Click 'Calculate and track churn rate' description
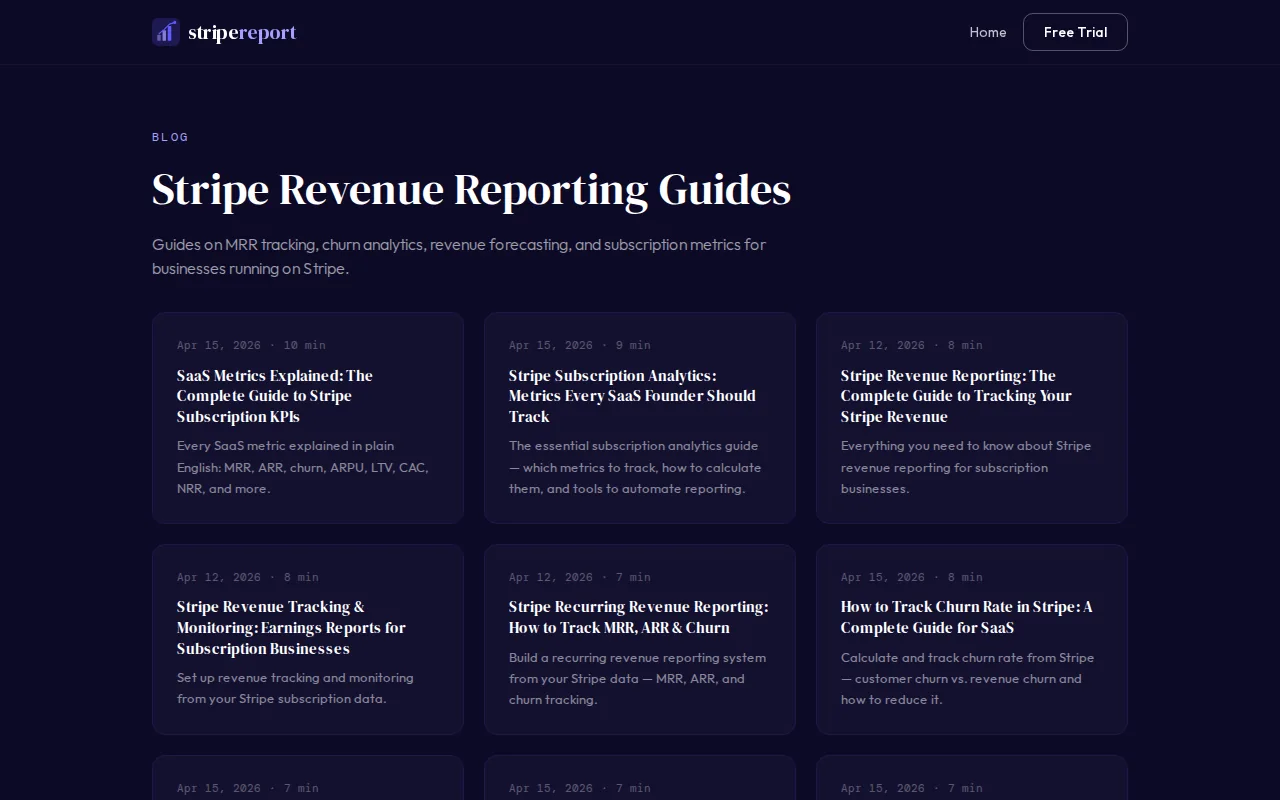The height and width of the screenshot is (800, 1280). coord(967,679)
